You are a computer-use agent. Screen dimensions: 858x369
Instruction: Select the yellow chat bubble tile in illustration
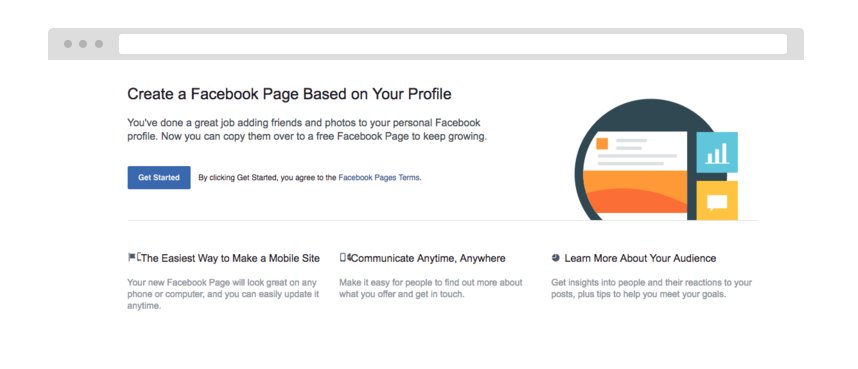pyautogui.click(x=717, y=200)
